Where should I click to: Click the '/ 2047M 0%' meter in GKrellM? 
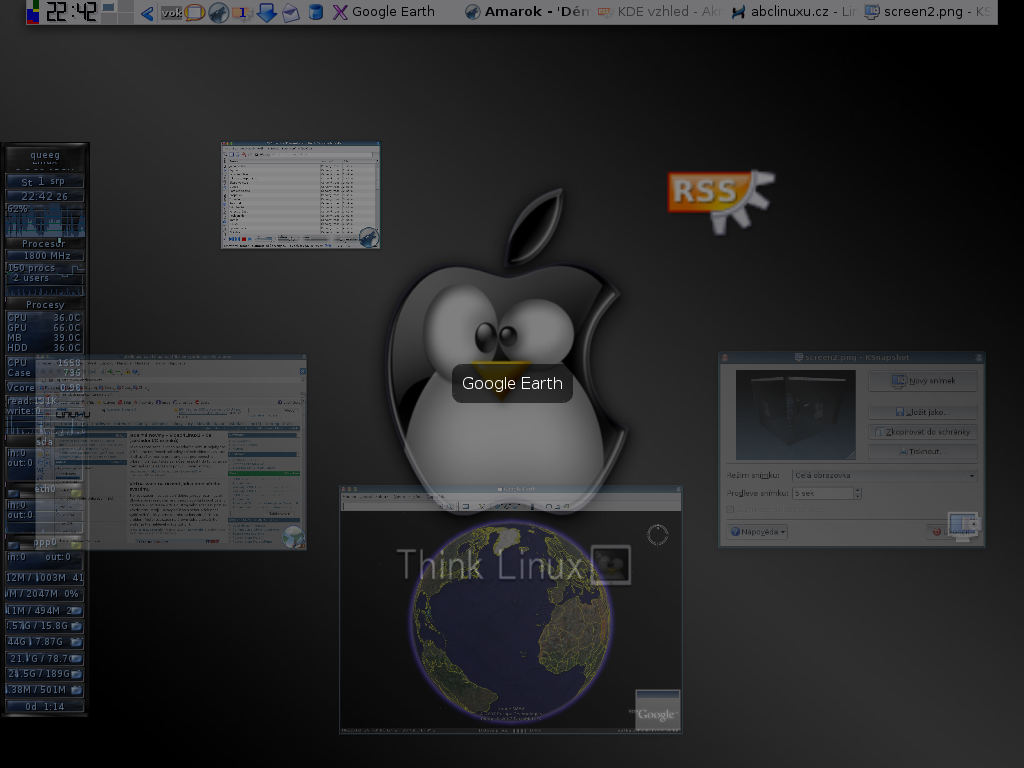coord(44,594)
